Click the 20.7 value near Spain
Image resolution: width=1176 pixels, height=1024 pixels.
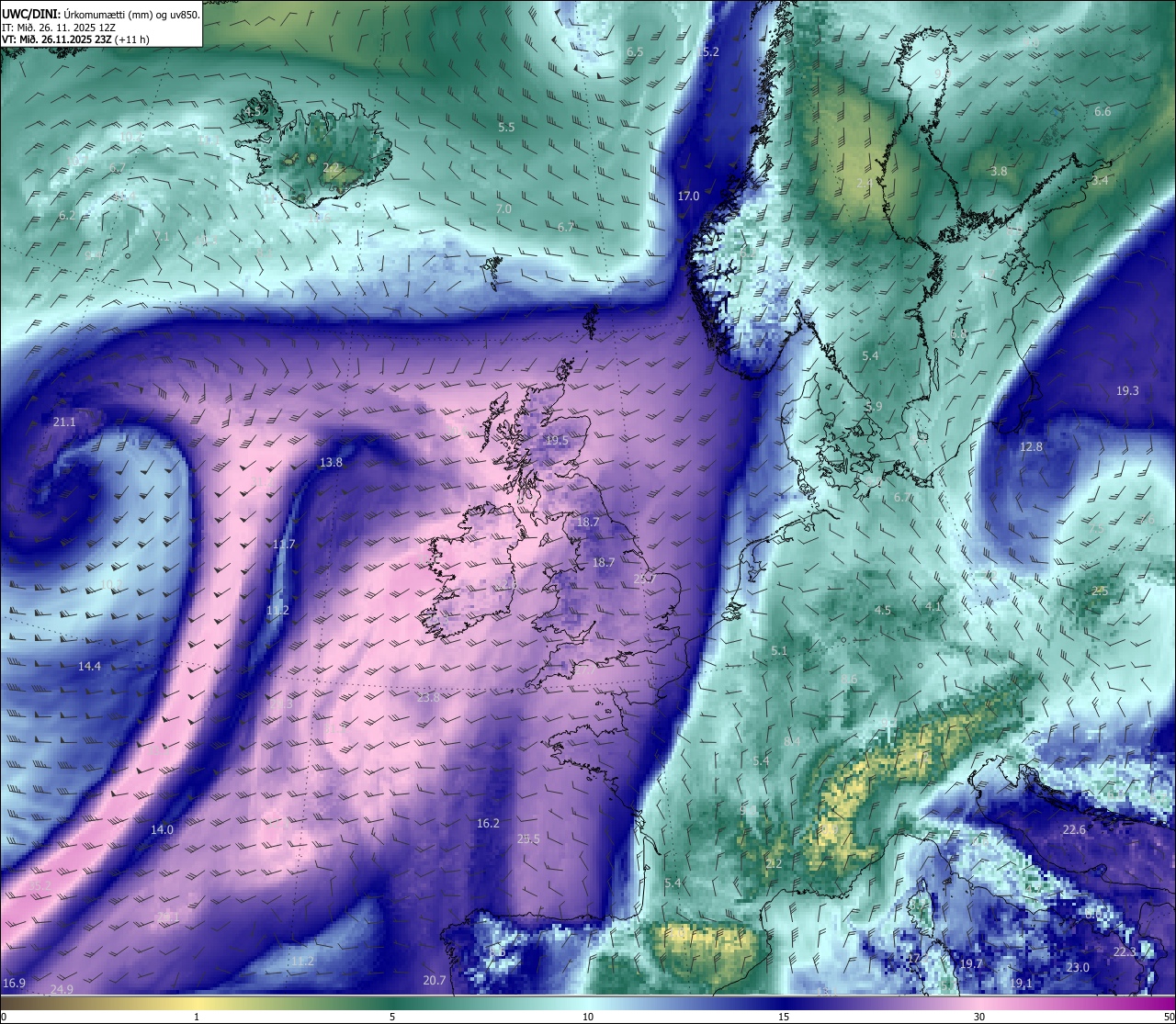pyautogui.click(x=434, y=980)
